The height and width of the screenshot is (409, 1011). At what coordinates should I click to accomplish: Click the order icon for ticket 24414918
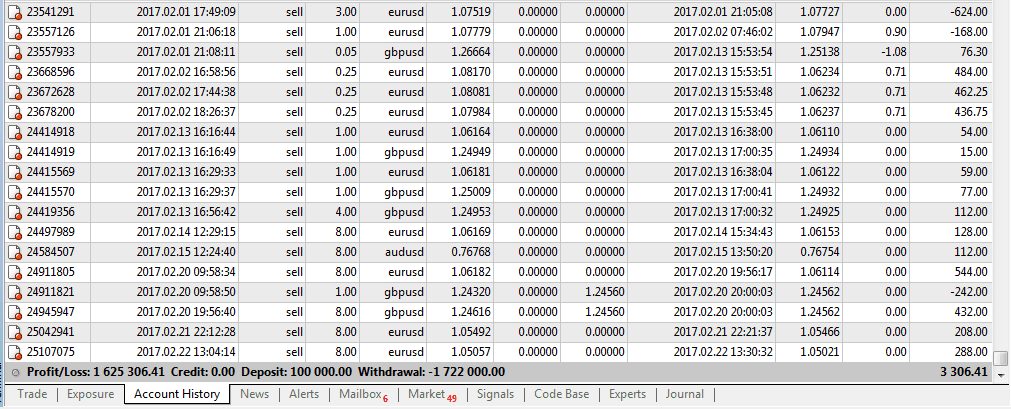(x=14, y=132)
